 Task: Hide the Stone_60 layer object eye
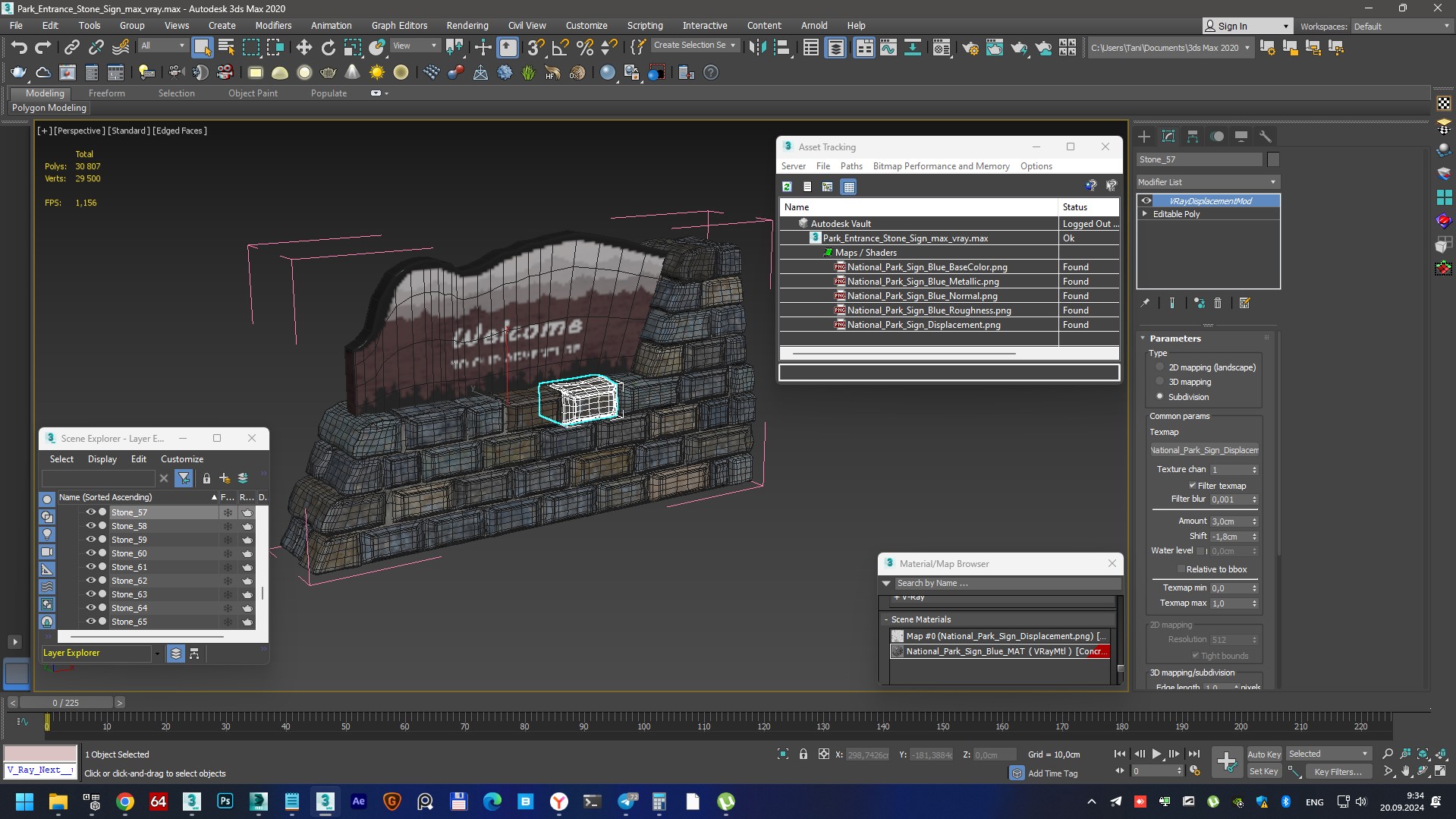[x=90, y=553]
